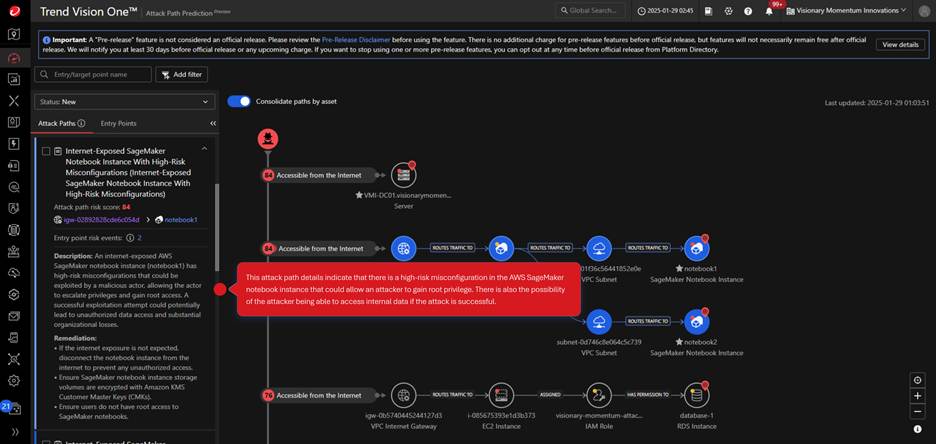
Task: Open the lightning bolt sidebar icon
Action: pyautogui.click(x=14, y=144)
